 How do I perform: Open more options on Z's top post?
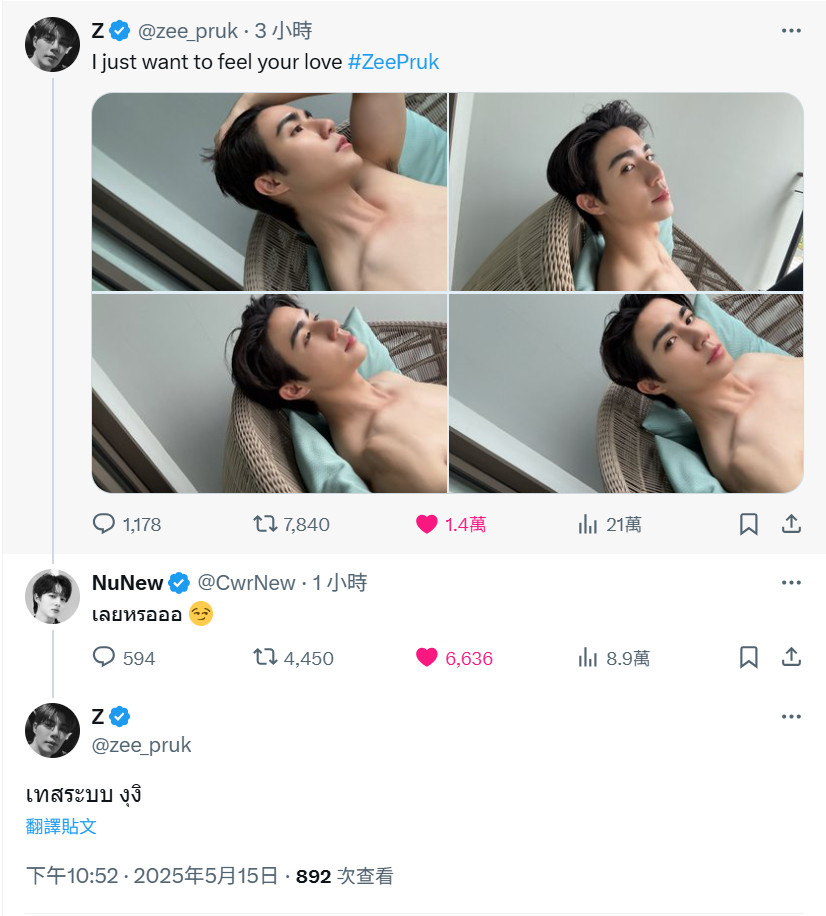(x=792, y=30)
